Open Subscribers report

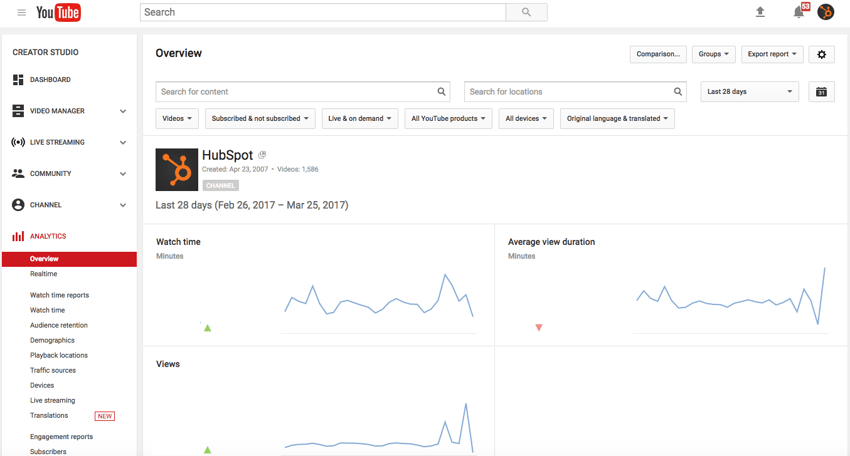(x=48, y=452)
